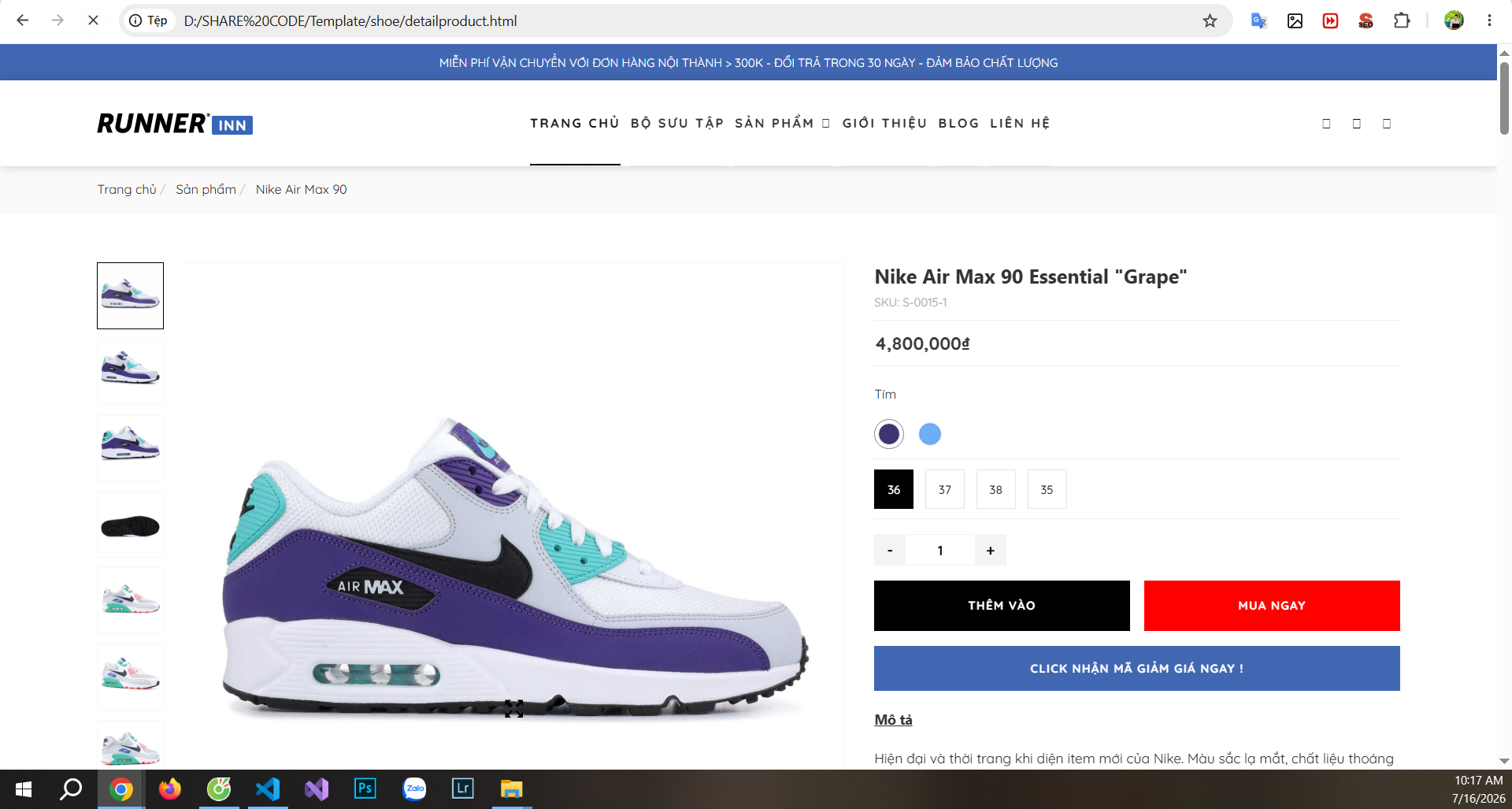The image size is (1512, 809).
Task: Click the scrollbar down arrow
Action: click(1504, 761)
